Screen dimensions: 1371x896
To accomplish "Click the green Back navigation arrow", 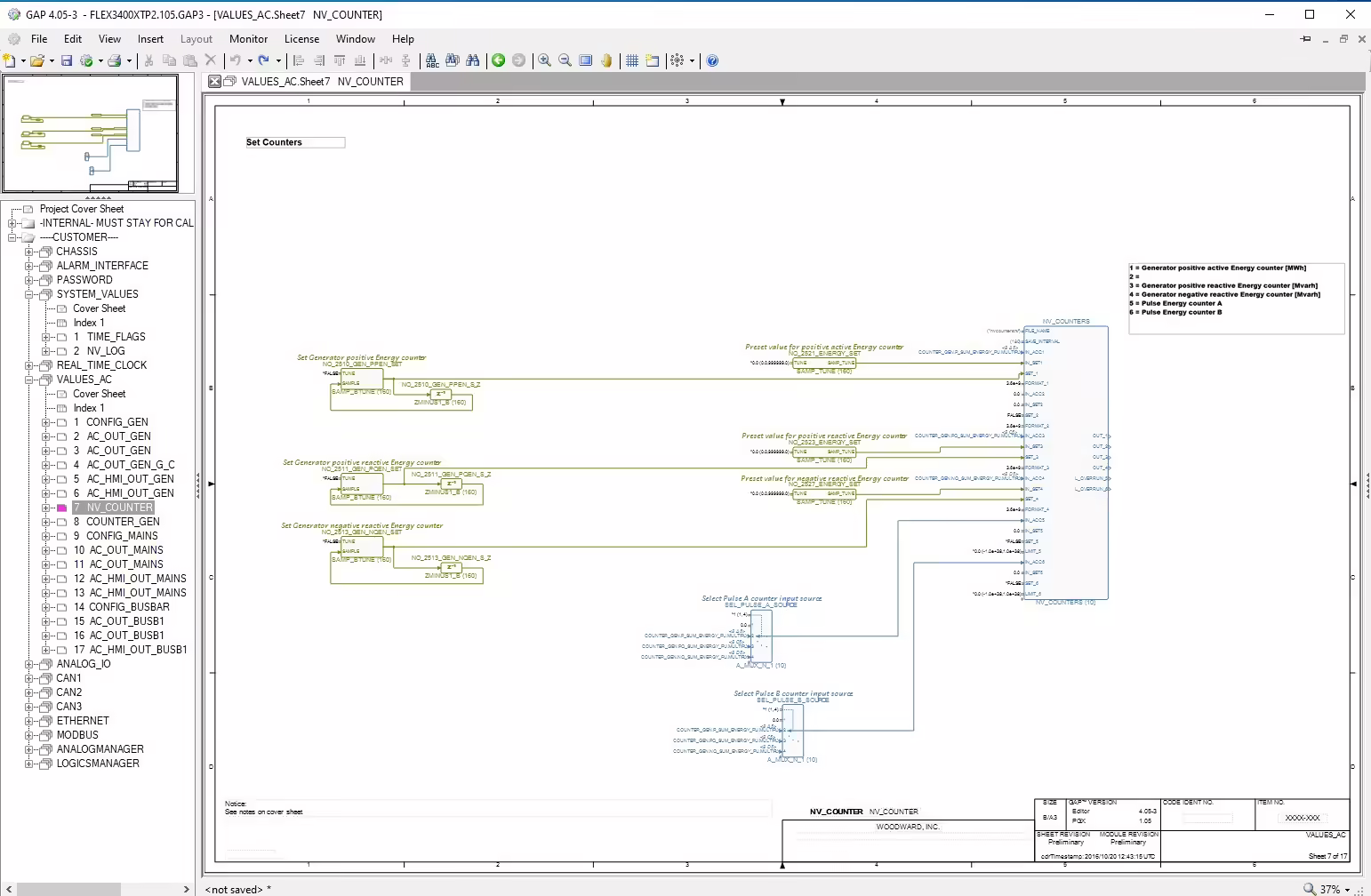I will click(x=499, y=60).
